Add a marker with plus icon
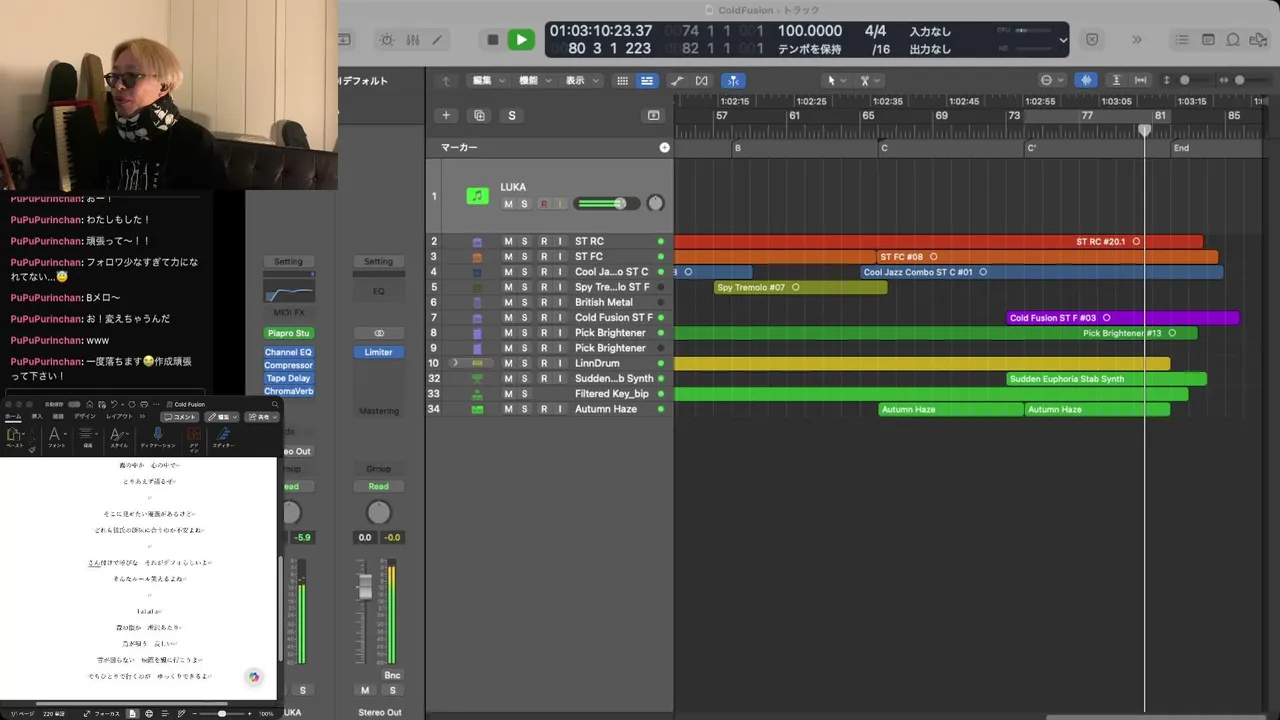1280x720 pixels. click(665, 147)
